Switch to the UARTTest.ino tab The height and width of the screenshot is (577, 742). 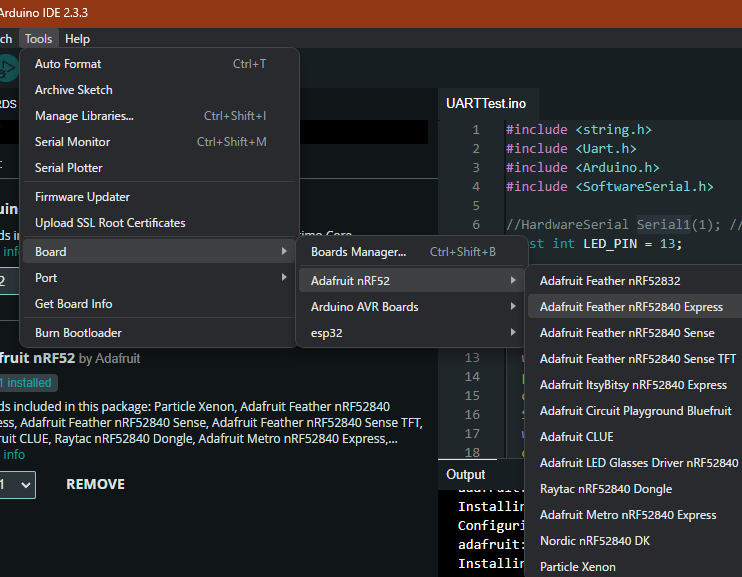(486, 104)
